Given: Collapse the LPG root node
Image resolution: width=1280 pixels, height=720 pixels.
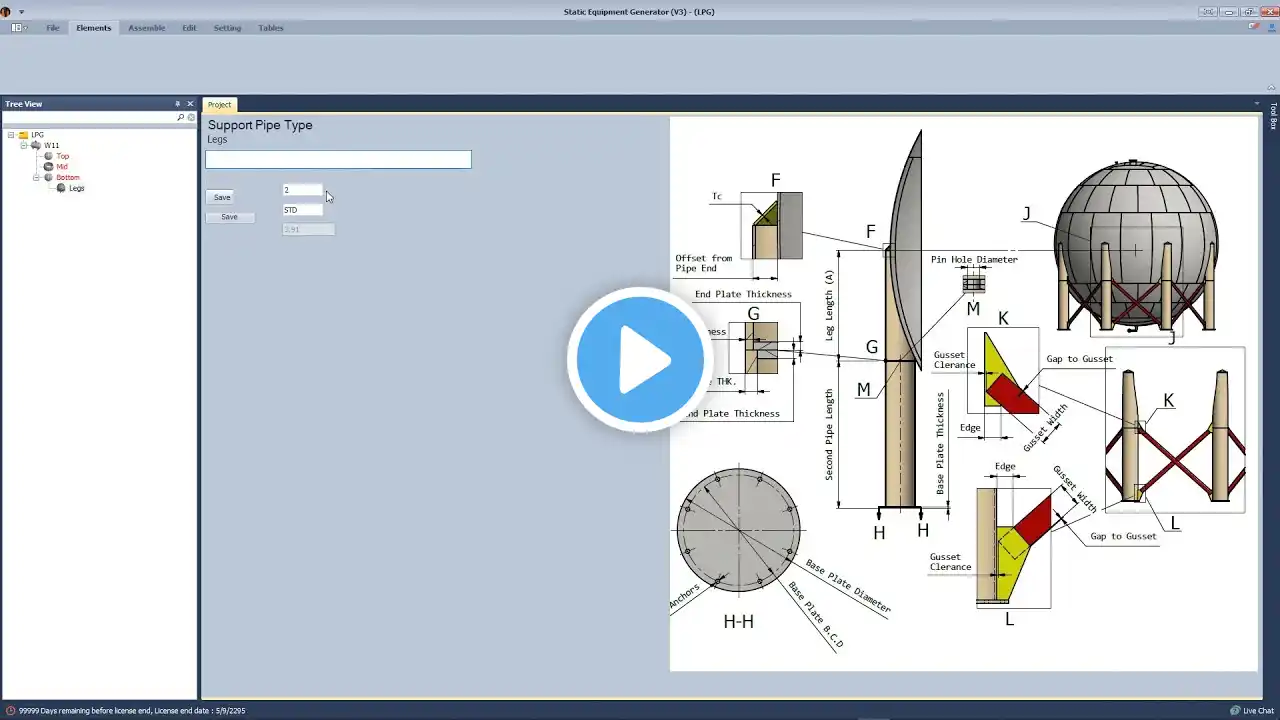Looking at the screenshot, I should [x=11, y=135].
